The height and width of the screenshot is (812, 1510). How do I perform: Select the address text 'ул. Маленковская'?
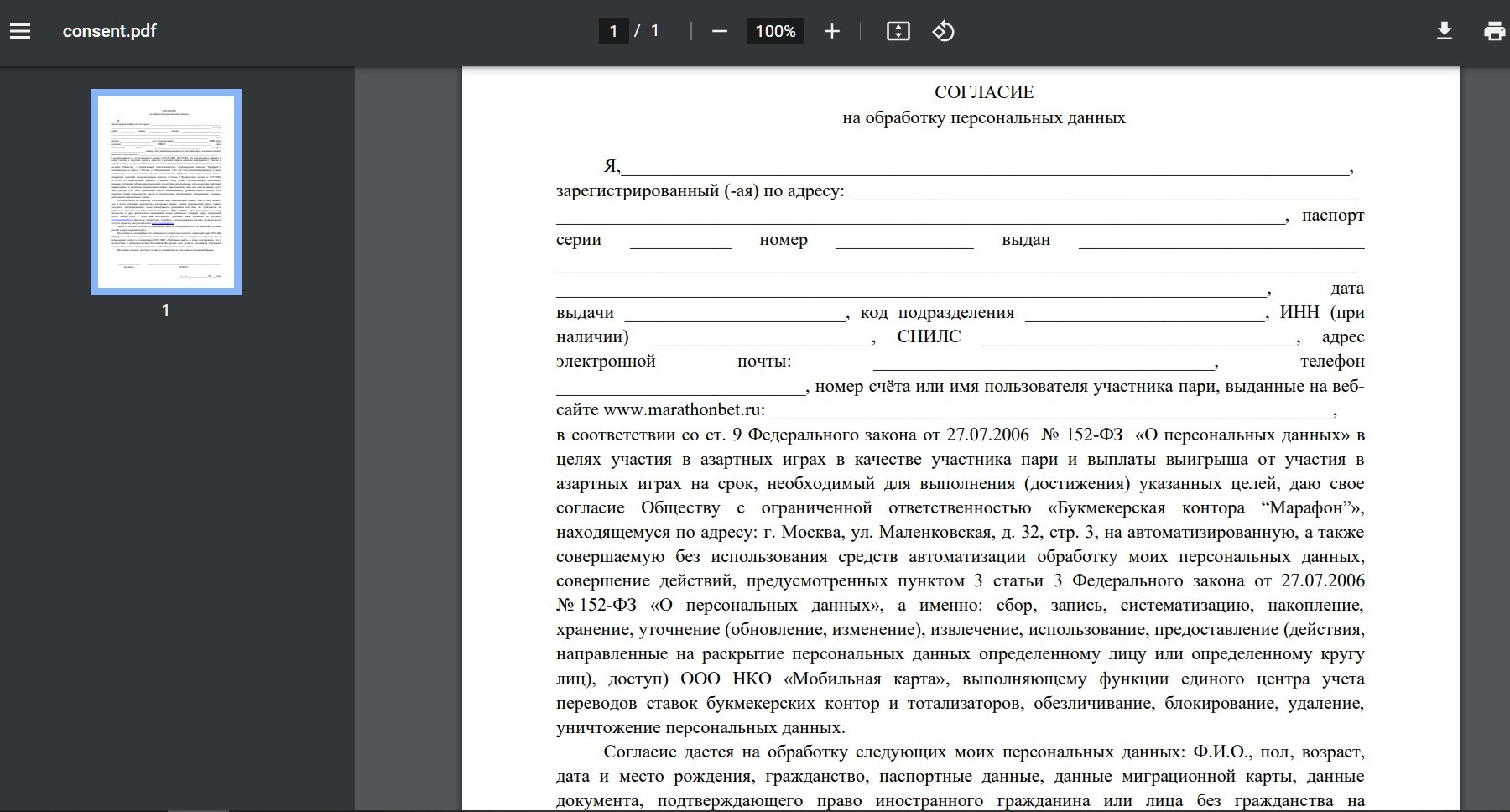[x=920, y=532]
